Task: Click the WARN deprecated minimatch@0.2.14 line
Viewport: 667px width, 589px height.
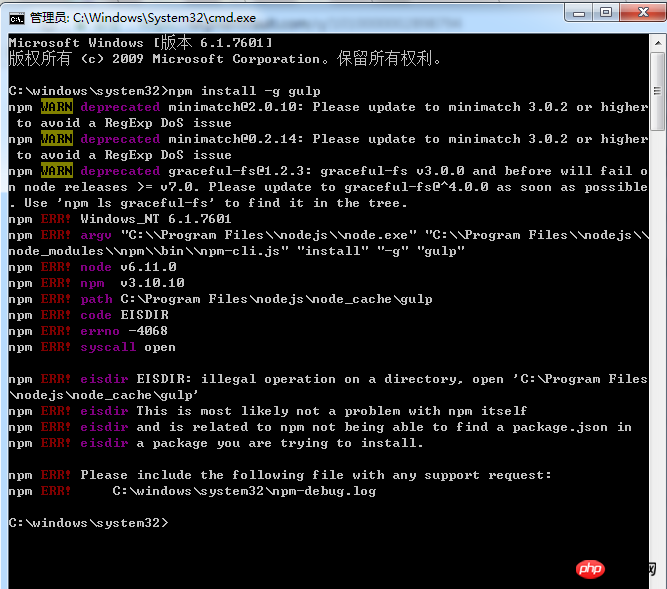Action: click(328, 139)
